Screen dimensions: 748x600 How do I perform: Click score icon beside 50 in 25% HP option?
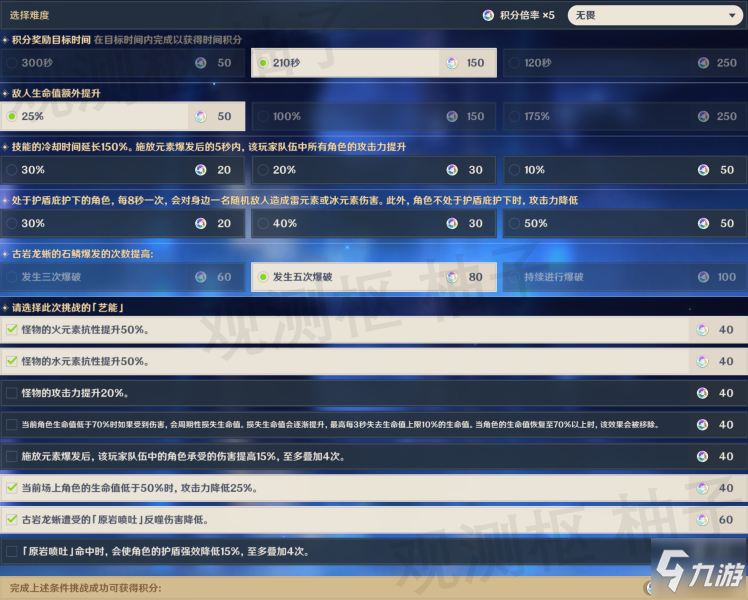(x=201, y=116)
